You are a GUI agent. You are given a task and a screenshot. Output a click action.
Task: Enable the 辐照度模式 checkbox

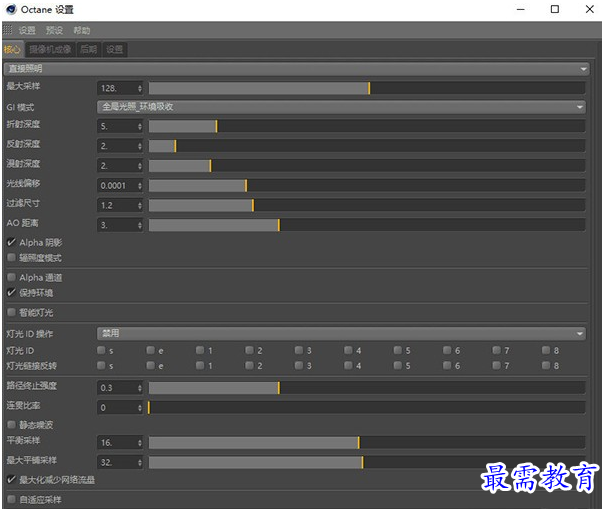(12, 257)
